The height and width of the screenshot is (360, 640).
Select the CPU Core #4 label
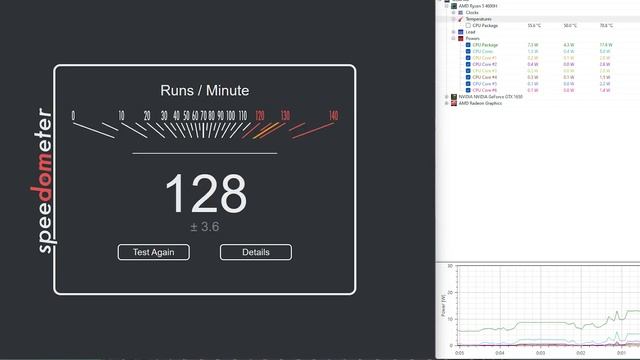pyautogui.click(x=484, y=77)
